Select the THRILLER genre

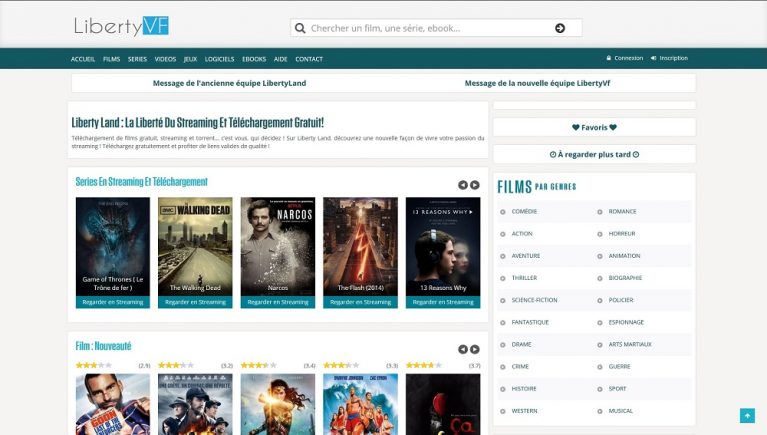click(524, 278)
